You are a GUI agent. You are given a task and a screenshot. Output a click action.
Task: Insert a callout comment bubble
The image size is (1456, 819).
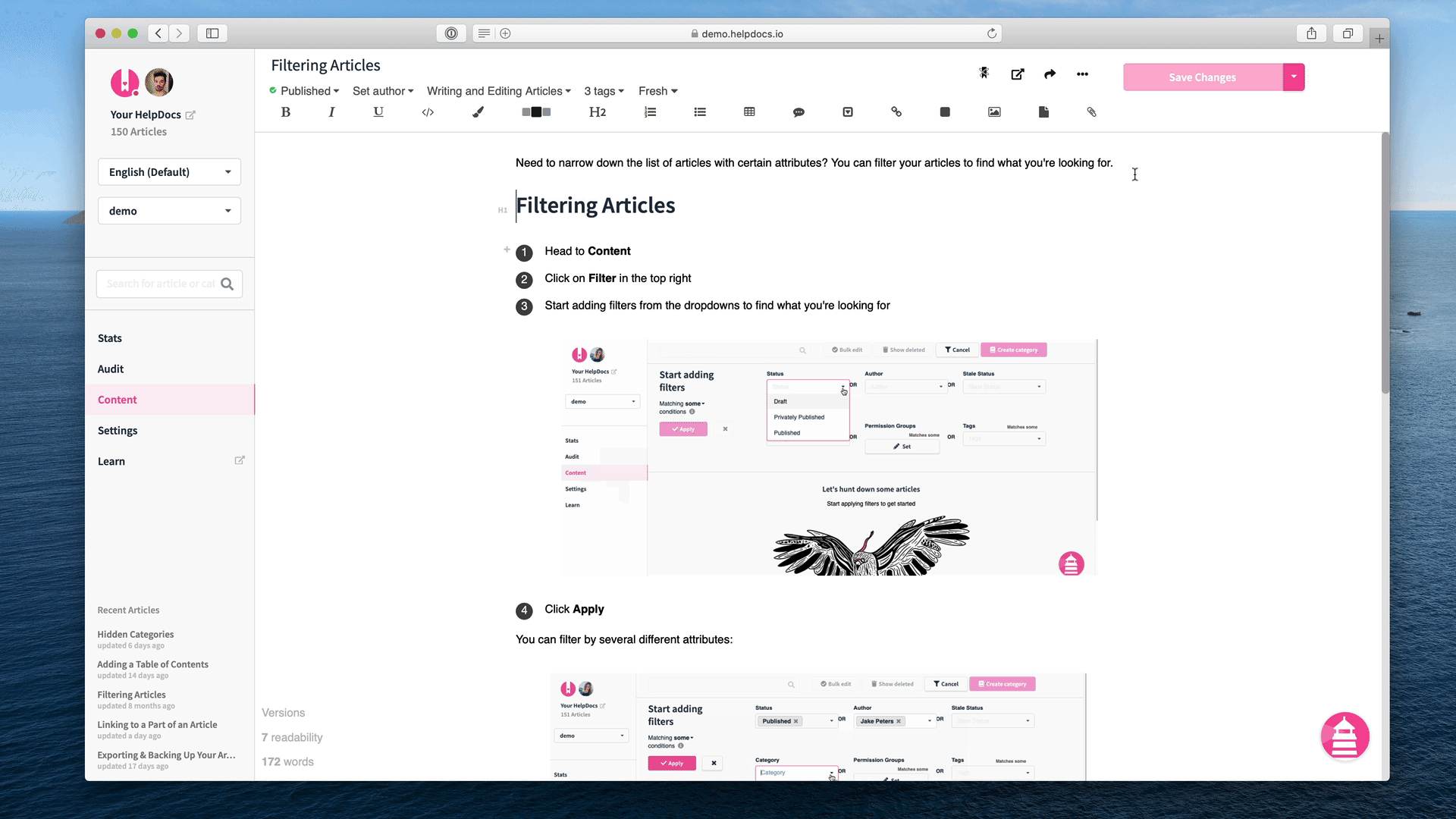(799, 112)
